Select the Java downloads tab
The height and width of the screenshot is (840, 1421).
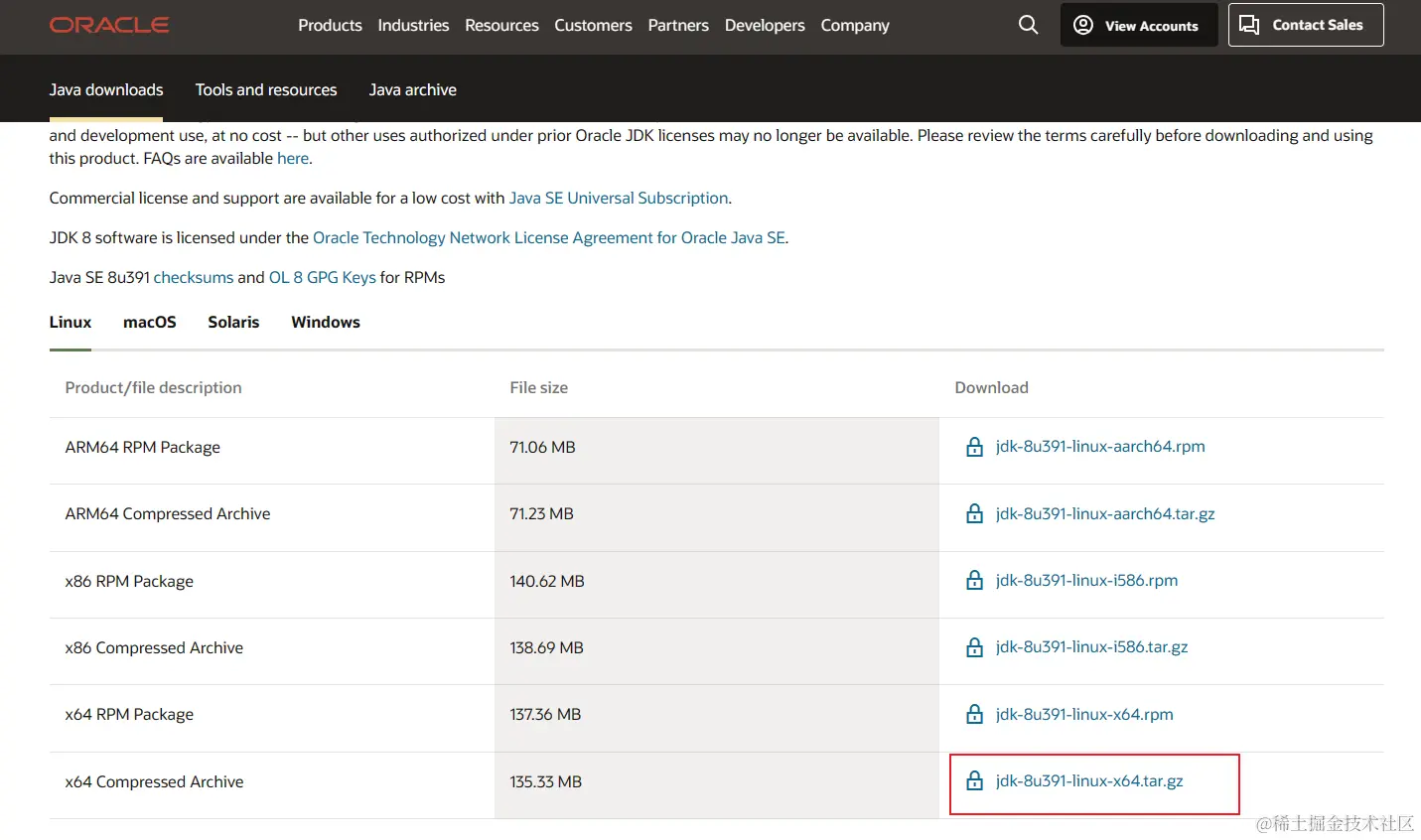click(x=106, y=89)
